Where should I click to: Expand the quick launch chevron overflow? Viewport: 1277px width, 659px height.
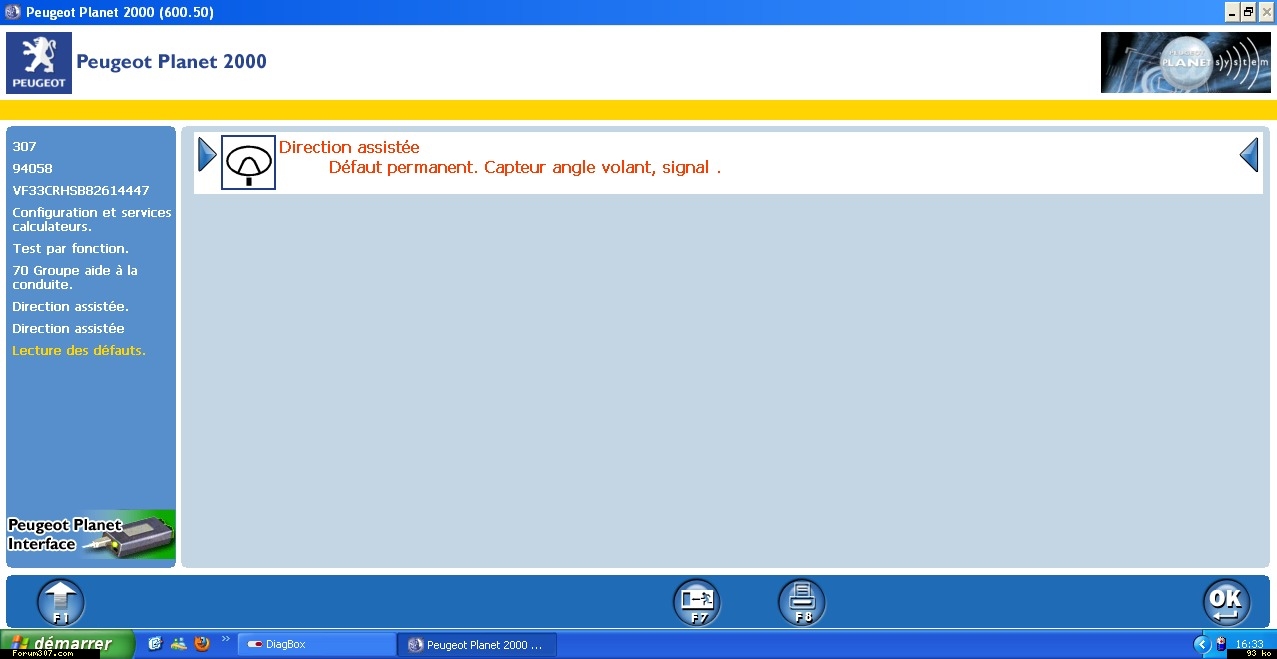click(225, 639)
